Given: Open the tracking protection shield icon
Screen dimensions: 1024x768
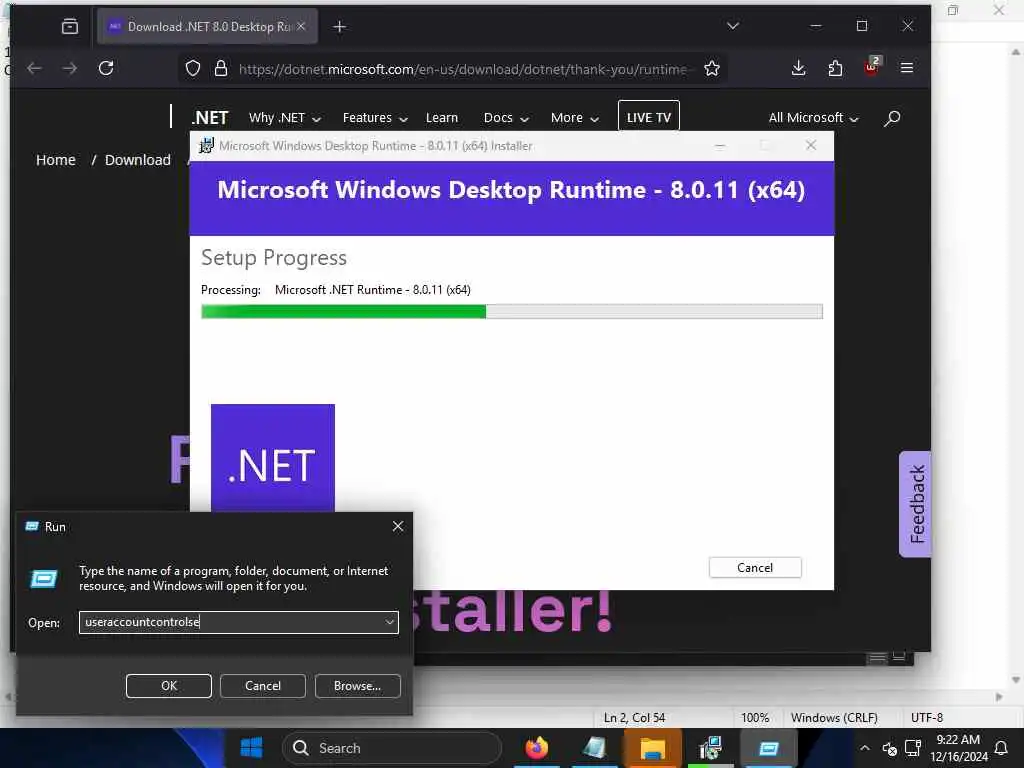Looking at the screenshot, I should [193, 69].
